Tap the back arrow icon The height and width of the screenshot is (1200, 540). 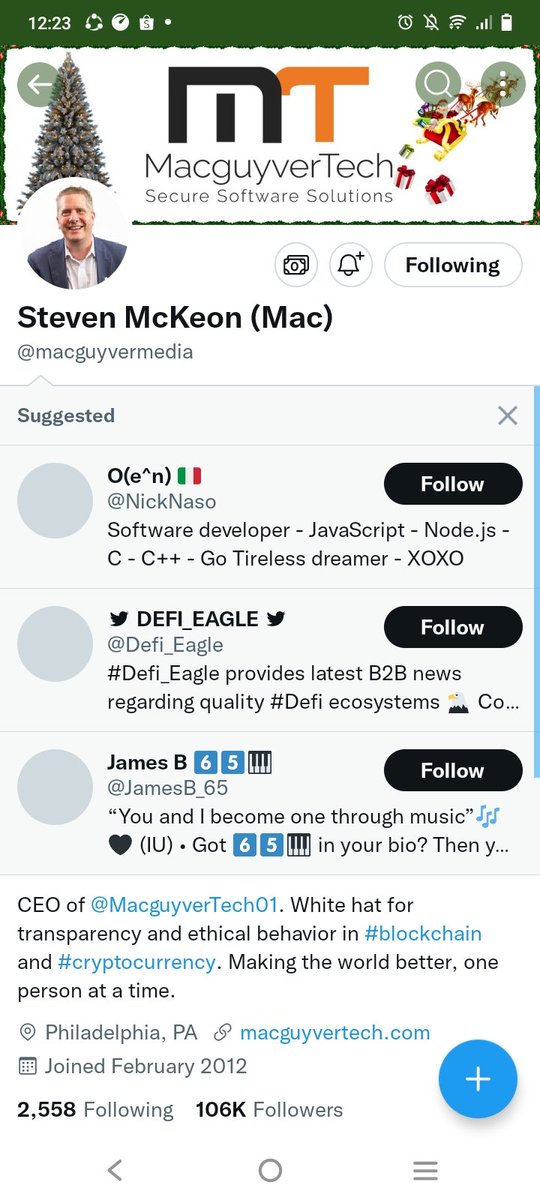(41, 85)
